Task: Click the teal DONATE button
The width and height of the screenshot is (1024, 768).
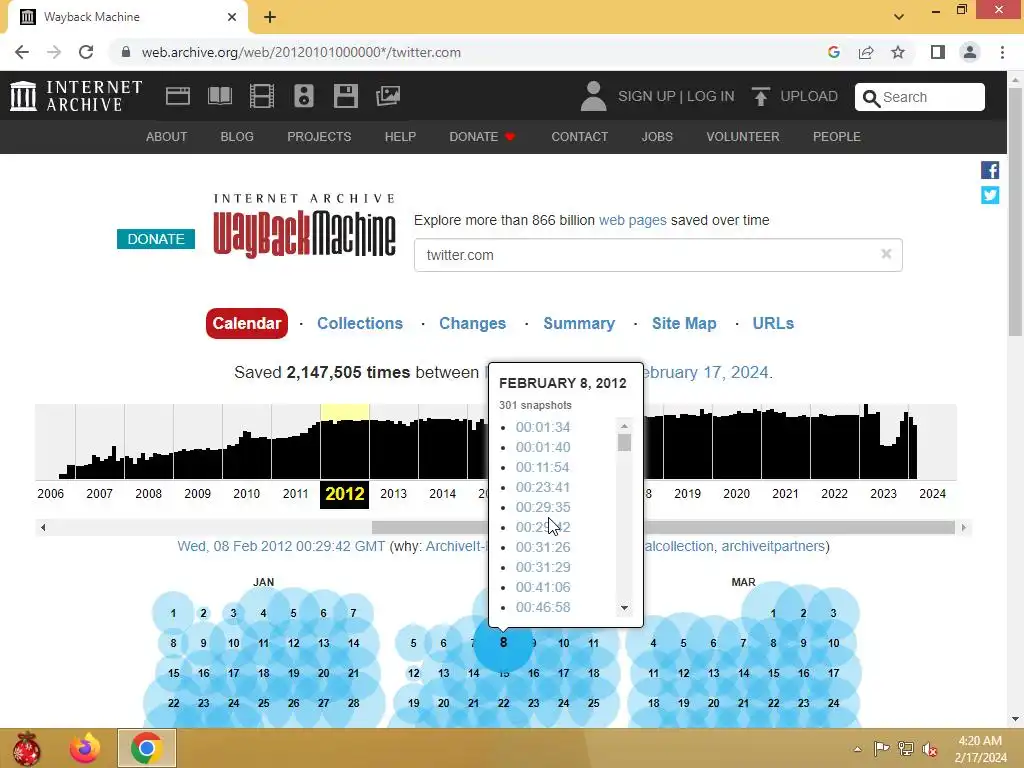Action: tap(156, 239)
